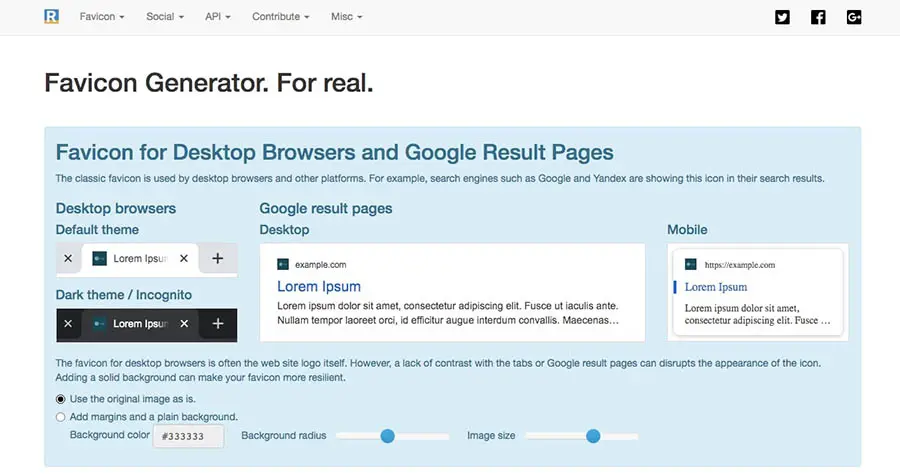Close the left tab in default theme preview
Viewport: 900px width, 474px height.
click(68, 258)
